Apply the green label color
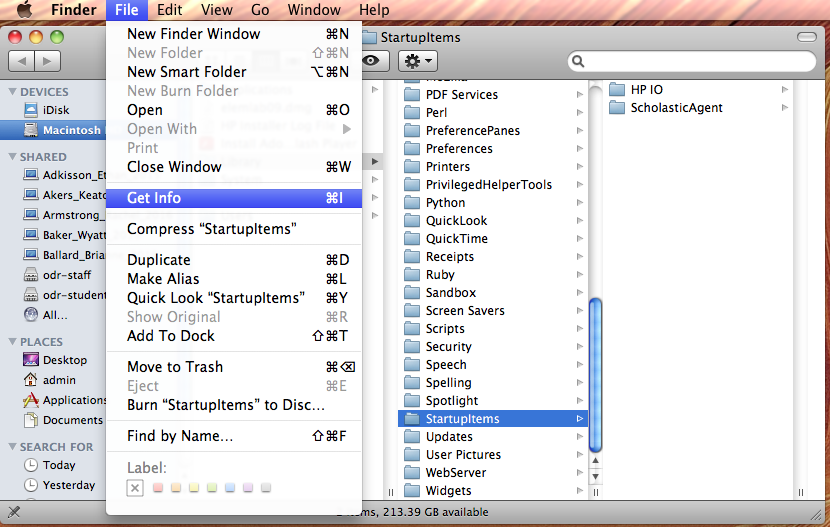Image resolution: width=830 pixels, height=527 pixels. click(x=212, y=487)
